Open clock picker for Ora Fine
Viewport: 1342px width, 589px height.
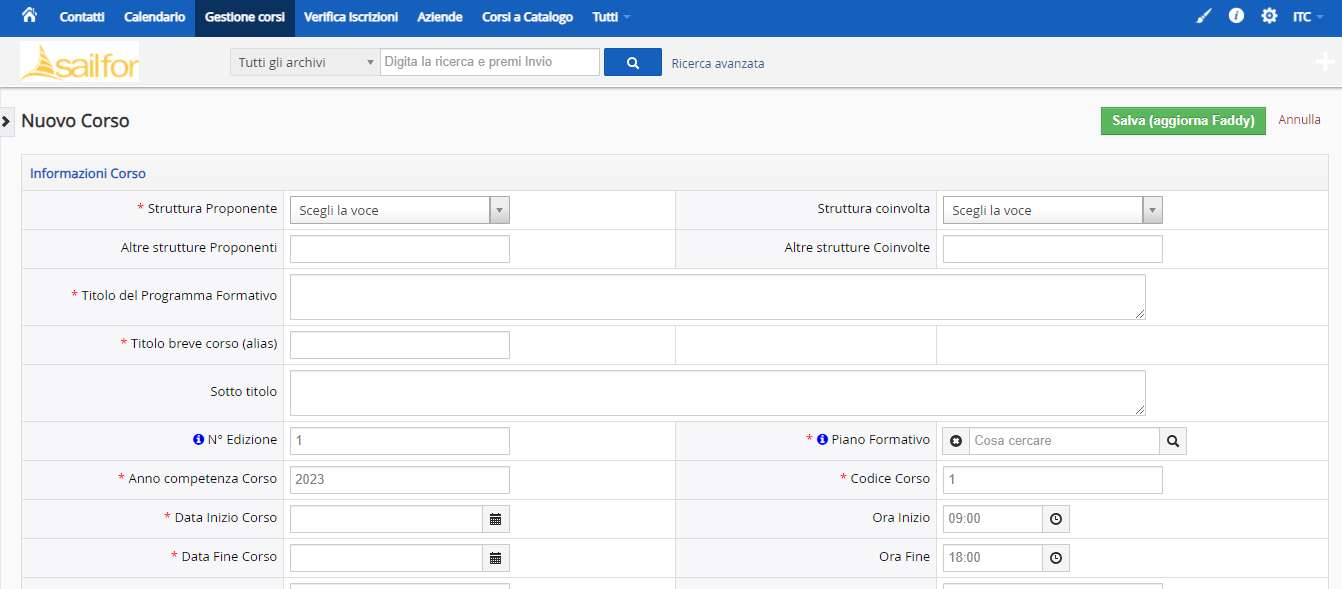[1055, 558]
